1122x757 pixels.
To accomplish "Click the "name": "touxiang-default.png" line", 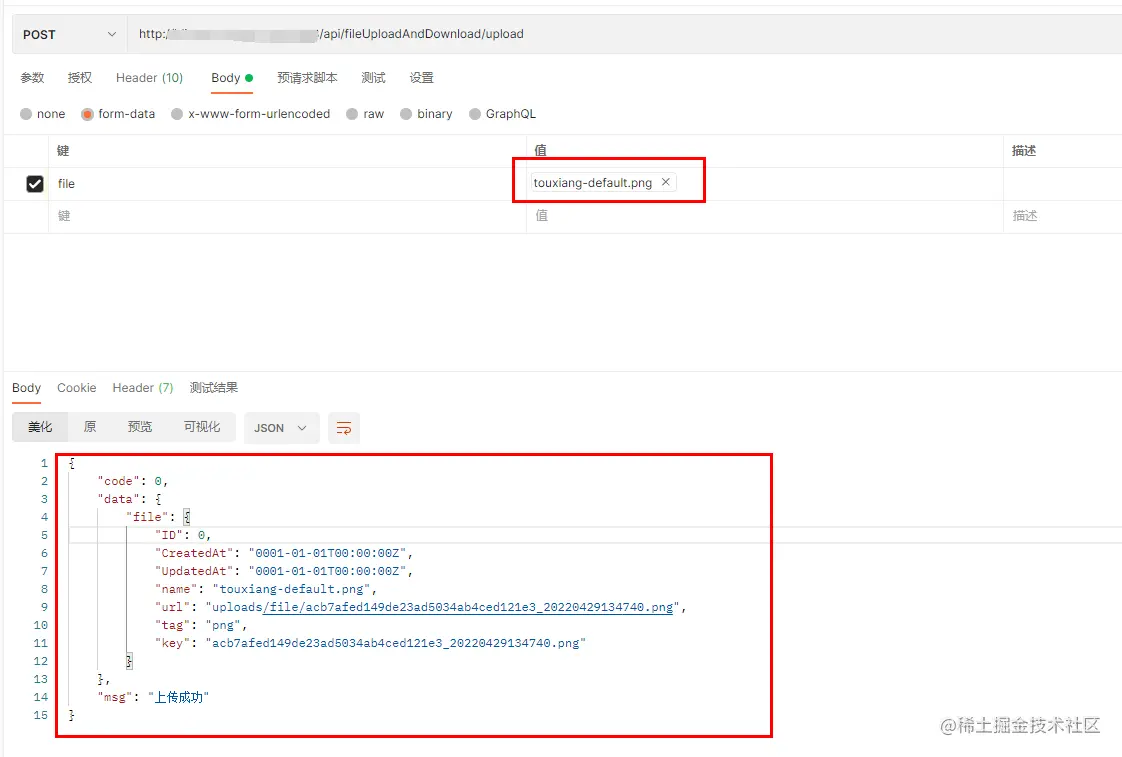I will point(265,589).
